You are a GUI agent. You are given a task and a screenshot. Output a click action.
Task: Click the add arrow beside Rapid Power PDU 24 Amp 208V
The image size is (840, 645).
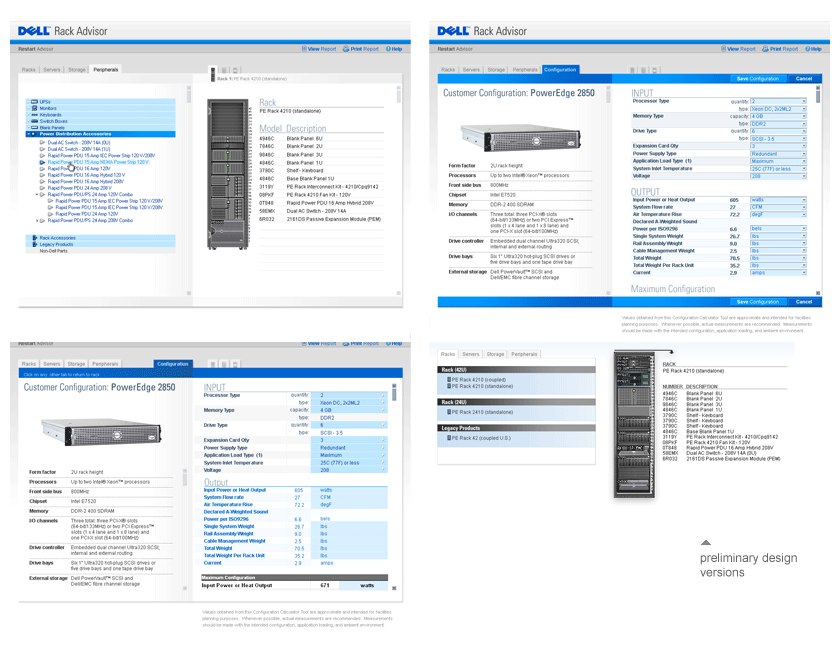(42, 188)
